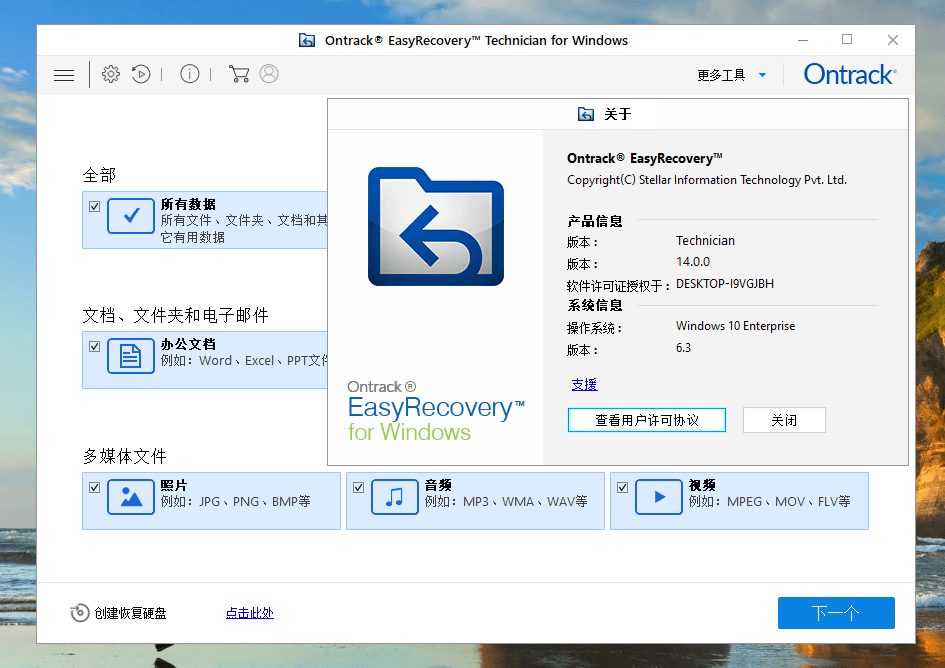This screenshot has height=668, width=945.
Task: Click the 文档、文件夹和电子邮件 heading
Action: 175,315
